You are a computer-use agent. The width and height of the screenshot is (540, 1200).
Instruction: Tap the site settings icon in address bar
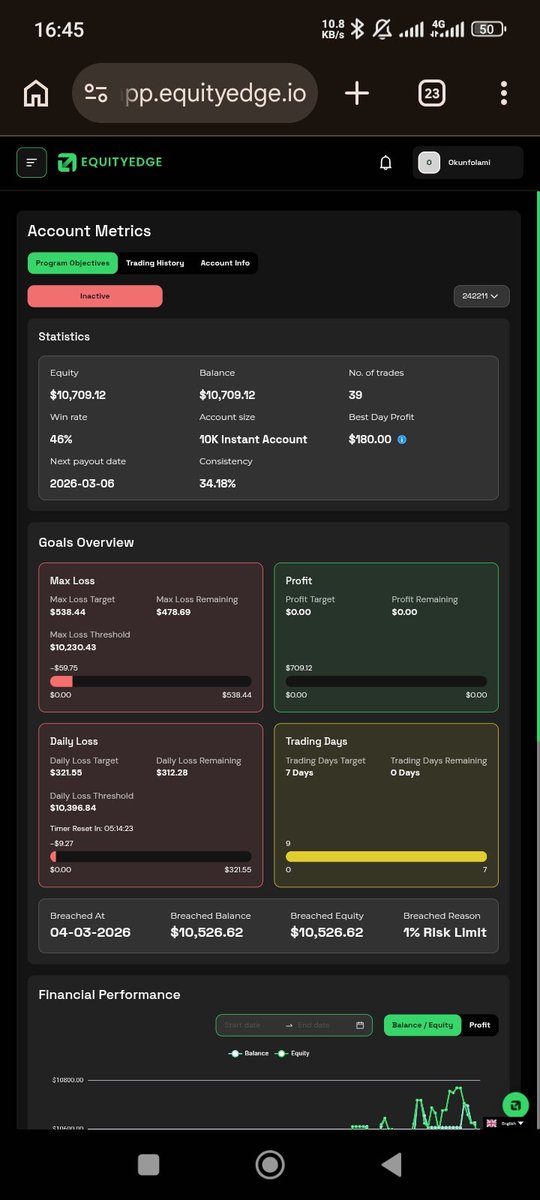coord(96,94)
